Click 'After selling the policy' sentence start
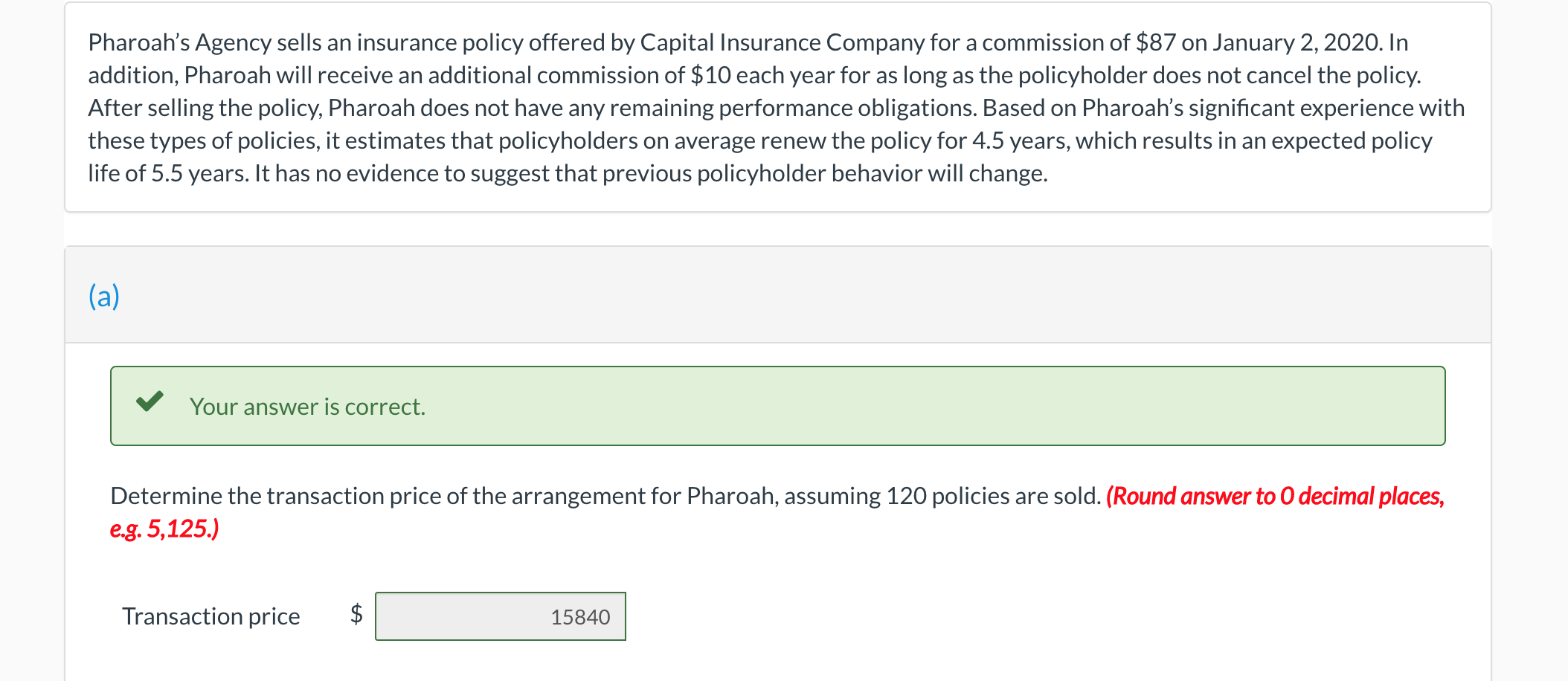The image size is (1568, 681). click(x=204, y=108)
